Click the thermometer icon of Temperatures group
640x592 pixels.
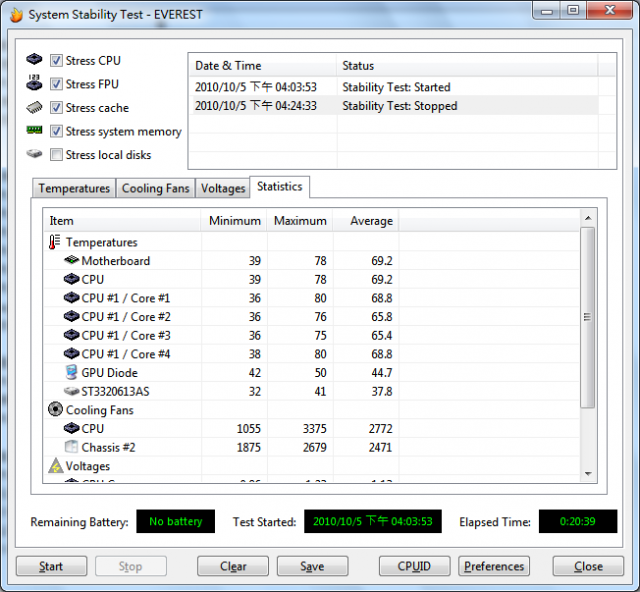(55, 242)
